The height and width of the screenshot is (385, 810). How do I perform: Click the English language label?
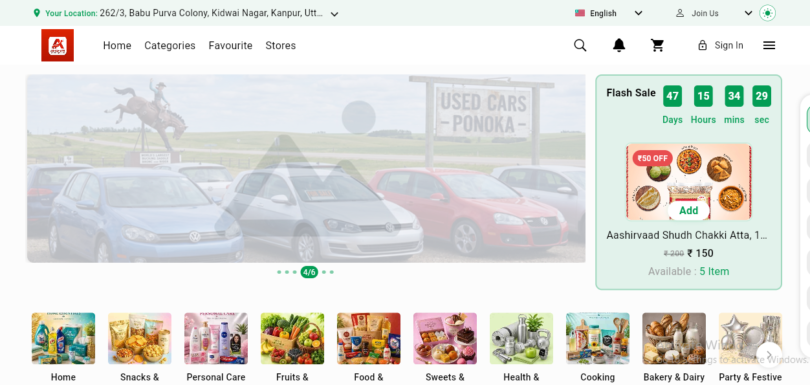click(603, 13)
